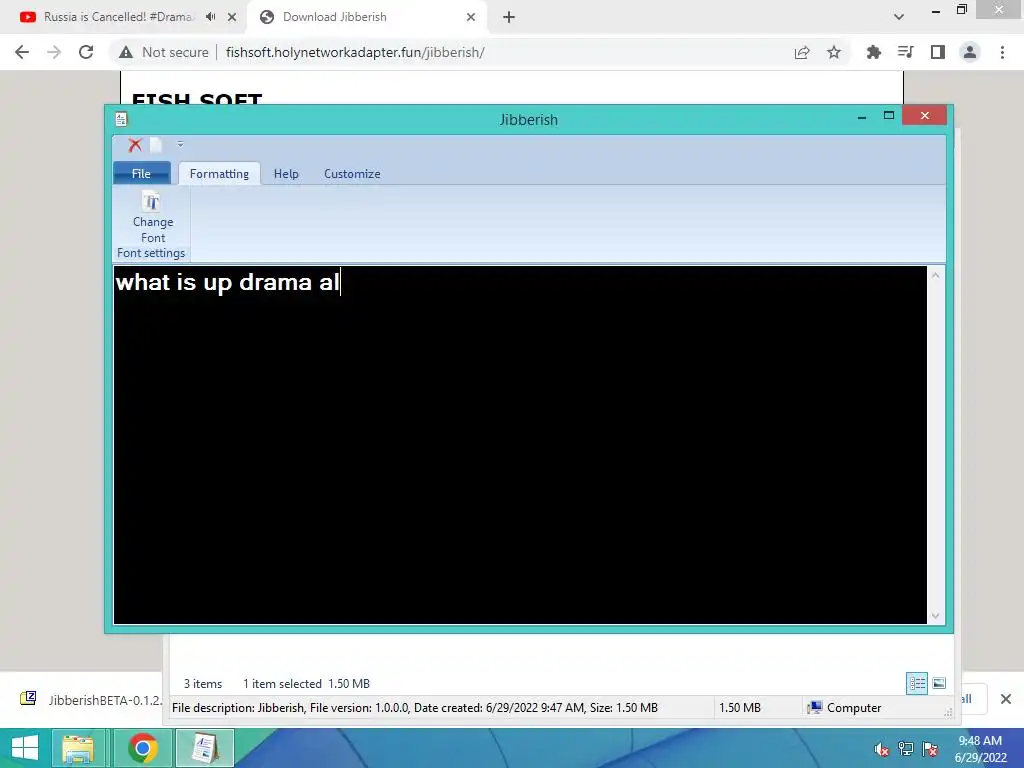Screen dimensions: 1024x768
Task: Switch to the Formatting ribbon tab
Action: point(219,174)
